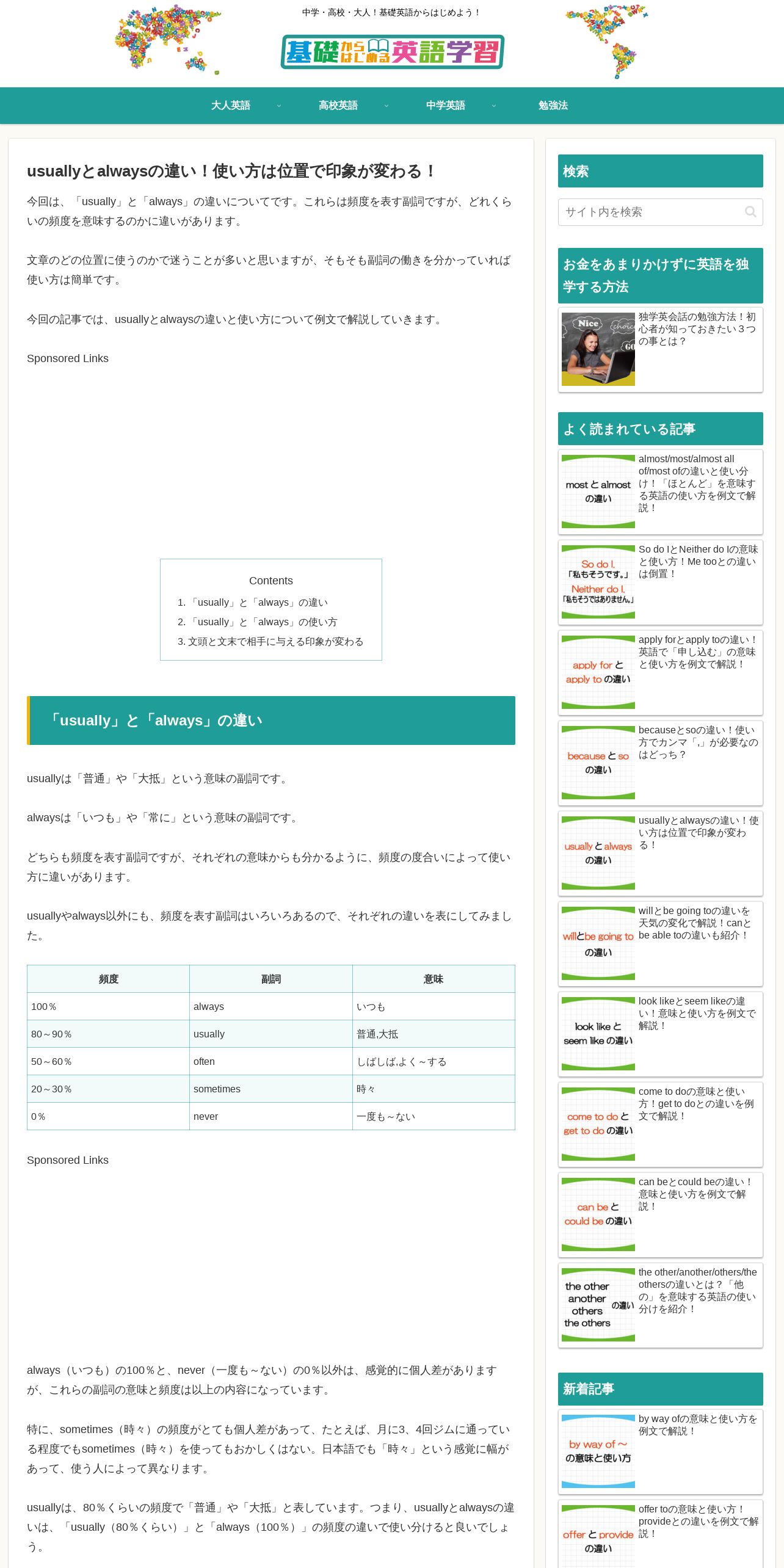Image resolution: width=784 pixels, height=1568 pixels.
Task: Click the come to do と get to do thumbnail
Action: coord(598,1124)
